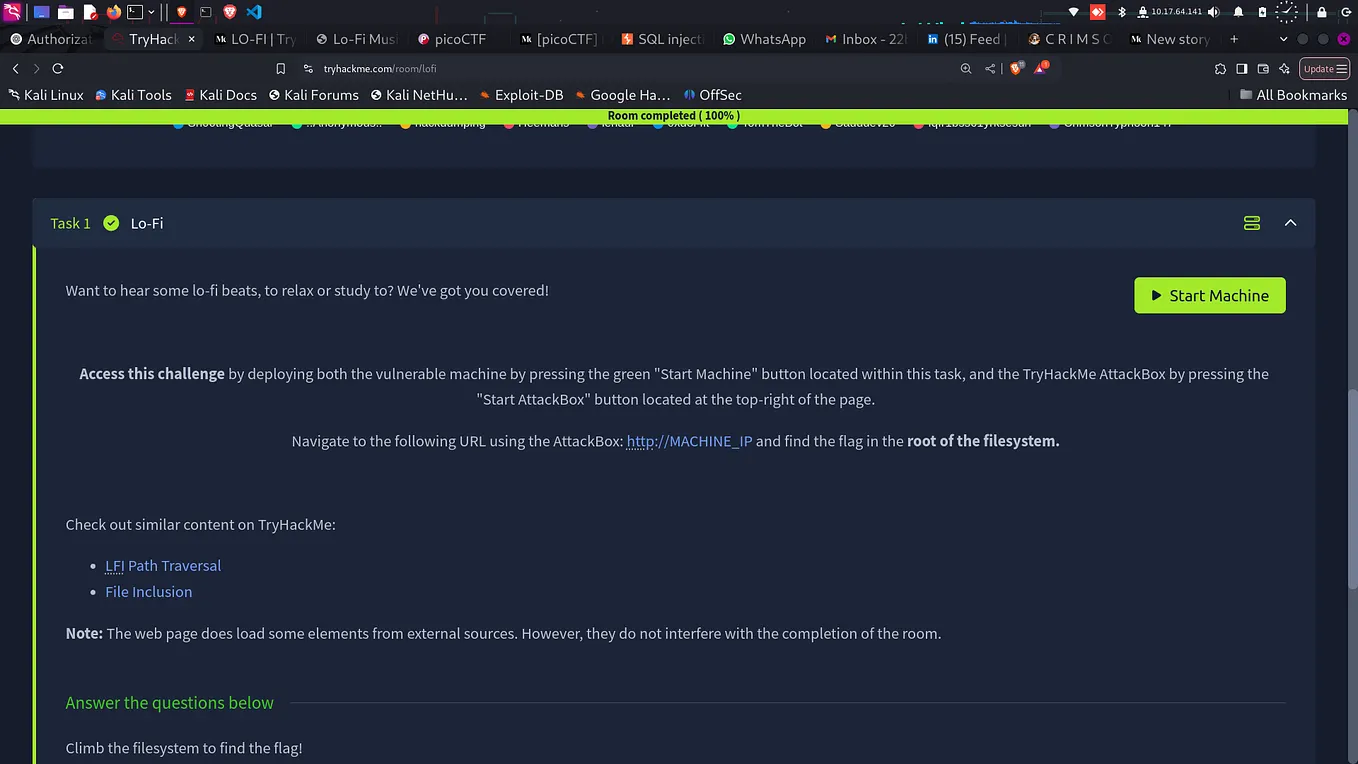Viewport: 1358px width, 764px height.
Task: Click the address bar showing tryhackme.com/room/lofi
Action: (380, 68)
